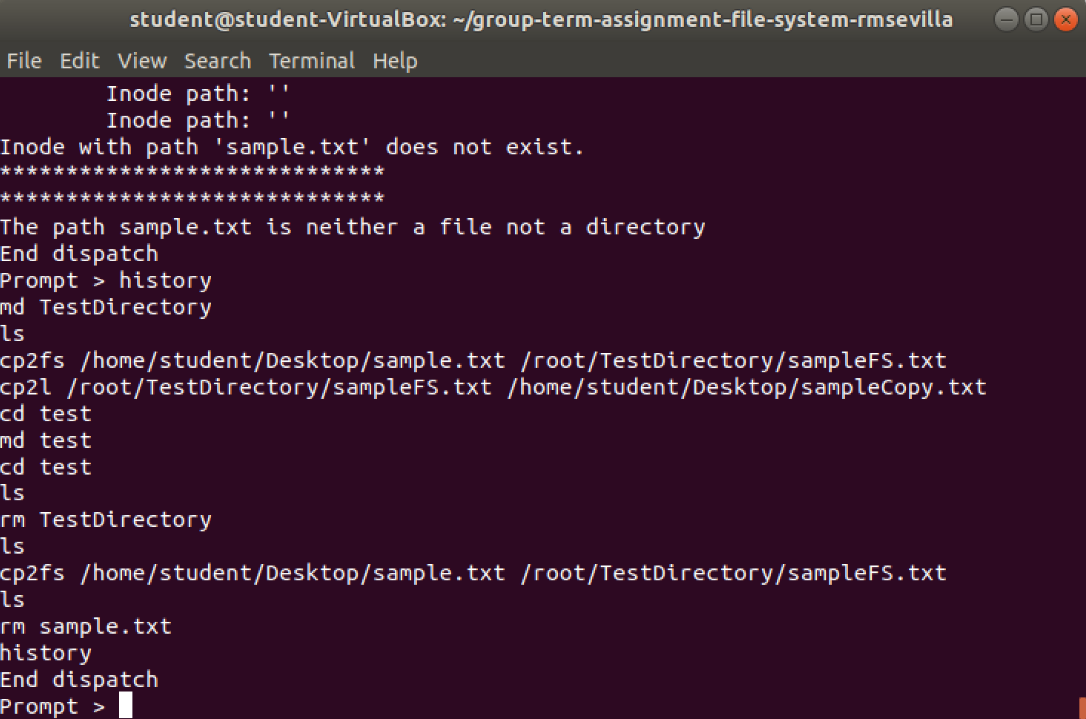The width and height of the screenshot is (1086, 719).
Task: Open the Terminal menu
Action: pyautogui.click(x=312, y=61)
